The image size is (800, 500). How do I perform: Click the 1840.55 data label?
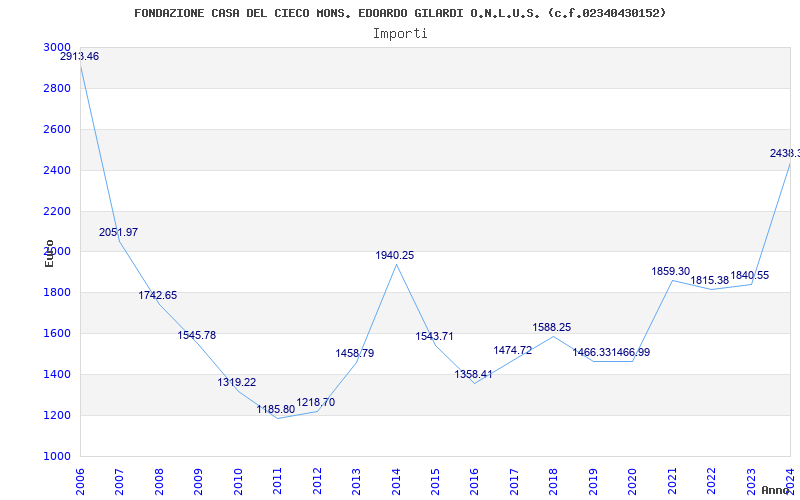click(x=749, y=276)
